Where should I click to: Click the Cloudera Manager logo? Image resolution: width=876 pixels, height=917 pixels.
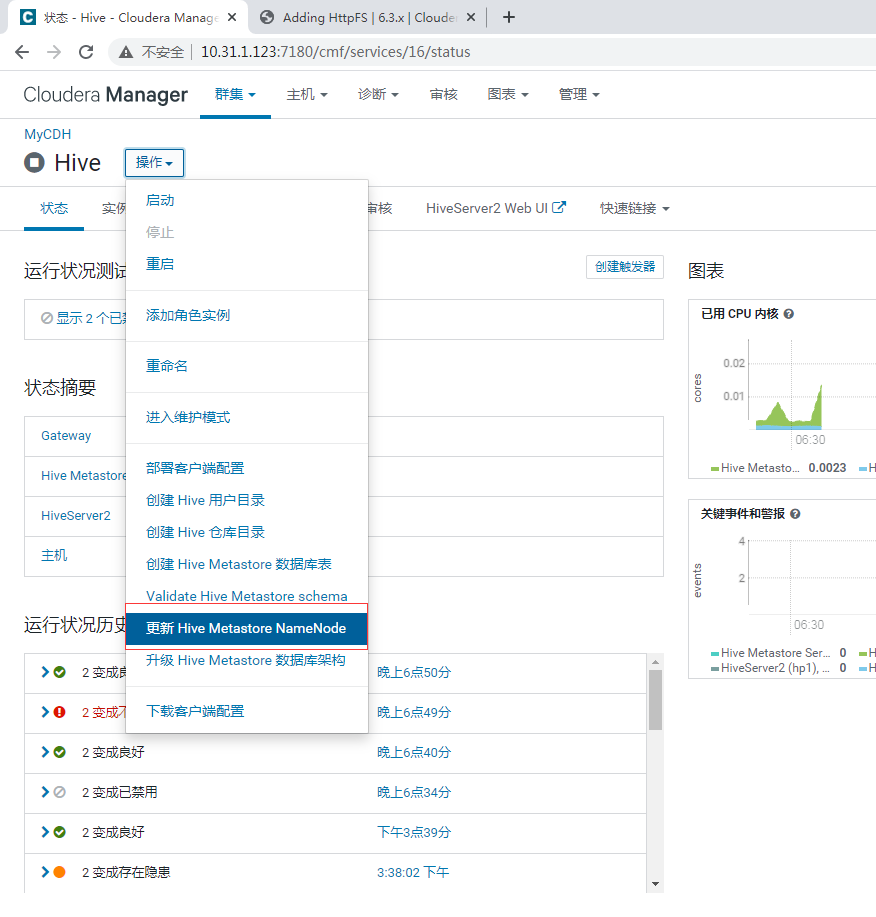105,94
